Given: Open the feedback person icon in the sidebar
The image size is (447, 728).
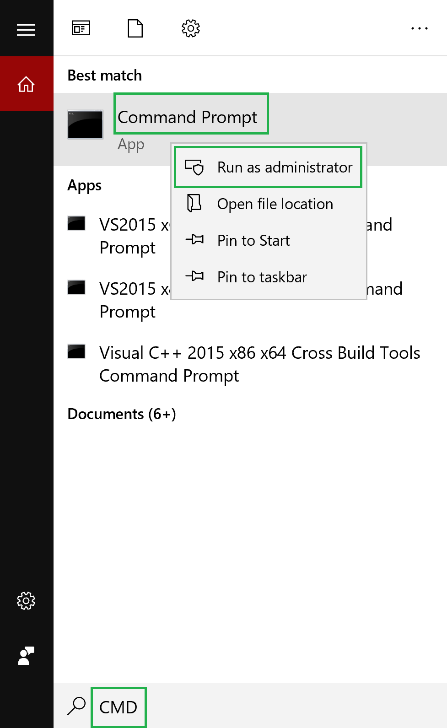Looking at the screenshot, I should [x=26, y=656].
